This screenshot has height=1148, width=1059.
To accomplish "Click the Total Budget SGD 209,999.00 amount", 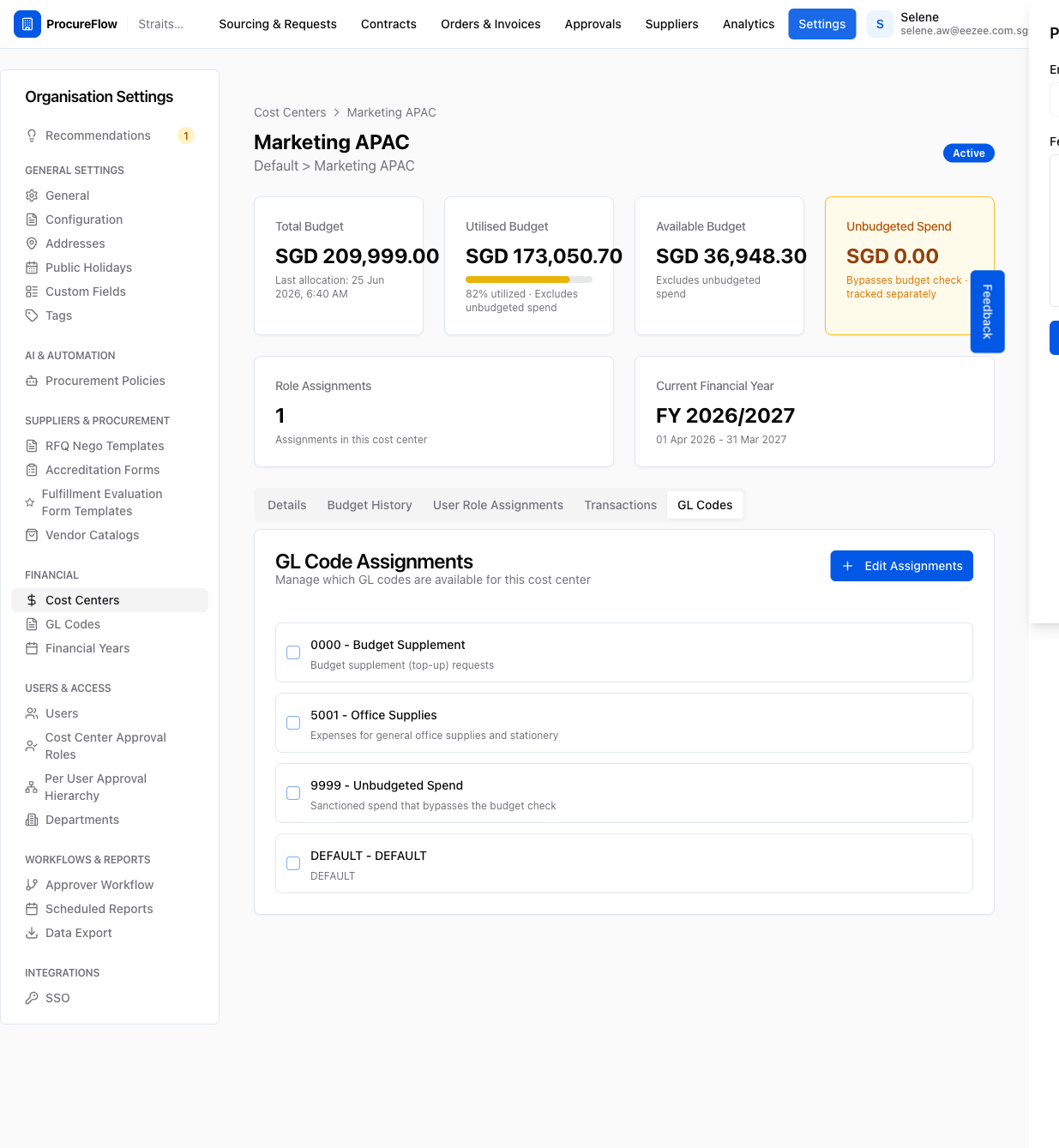I will pos(357,256).
